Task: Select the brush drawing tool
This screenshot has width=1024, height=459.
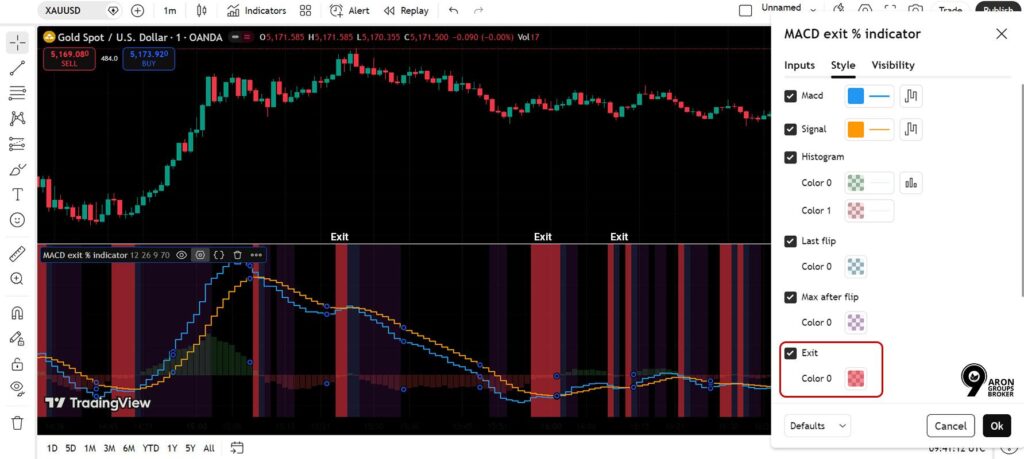Action: pos(18,169)
